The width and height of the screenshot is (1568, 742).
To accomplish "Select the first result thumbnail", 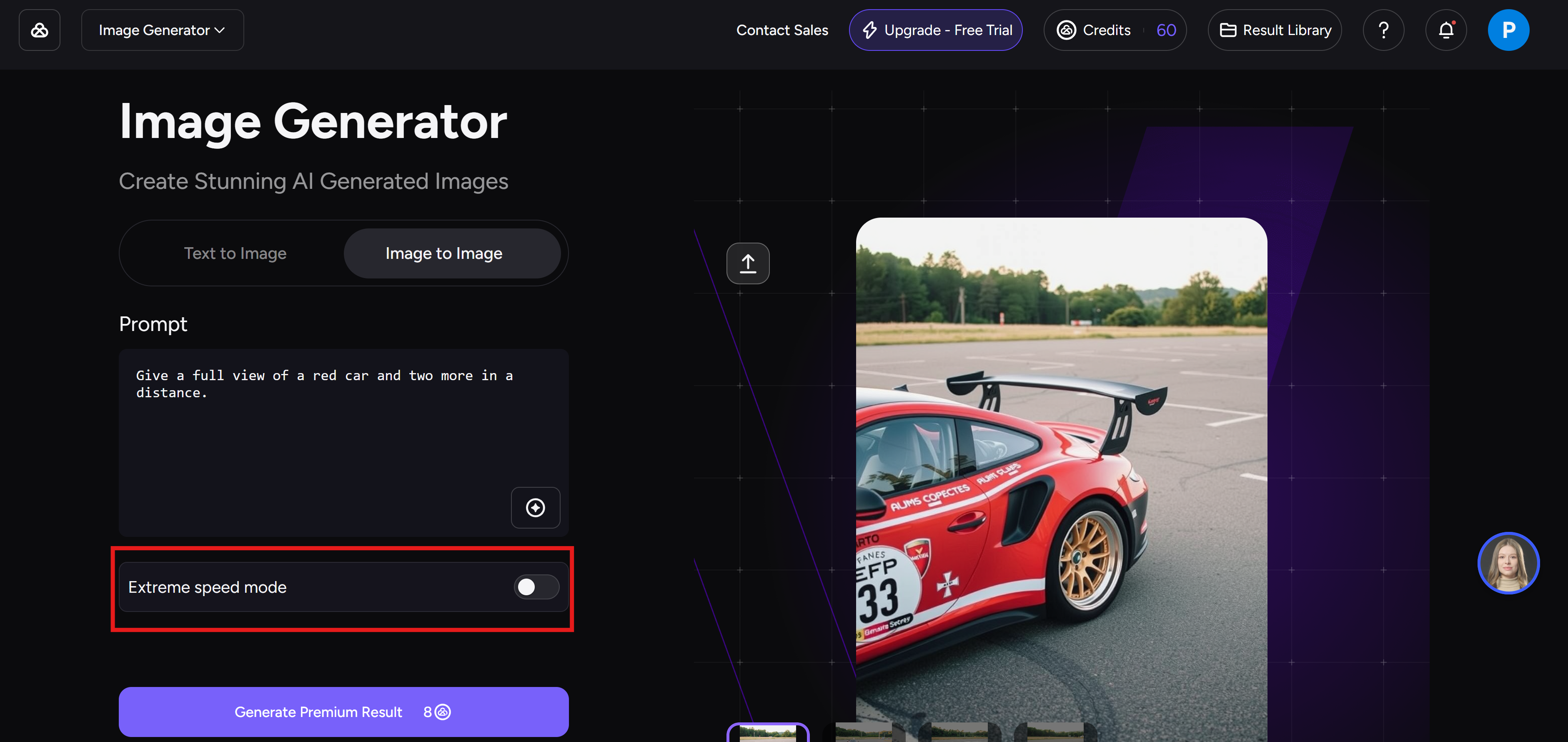I will coord(768,733).
